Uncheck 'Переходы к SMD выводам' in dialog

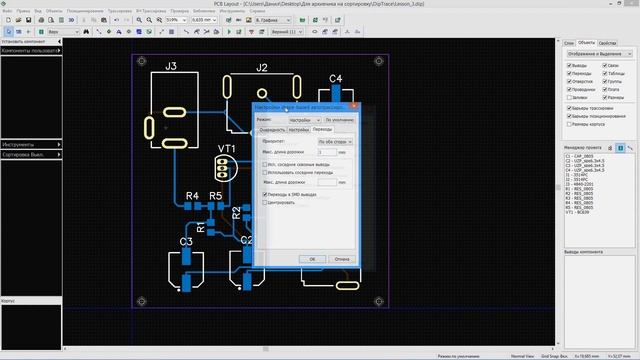click(x=265, y=195)
